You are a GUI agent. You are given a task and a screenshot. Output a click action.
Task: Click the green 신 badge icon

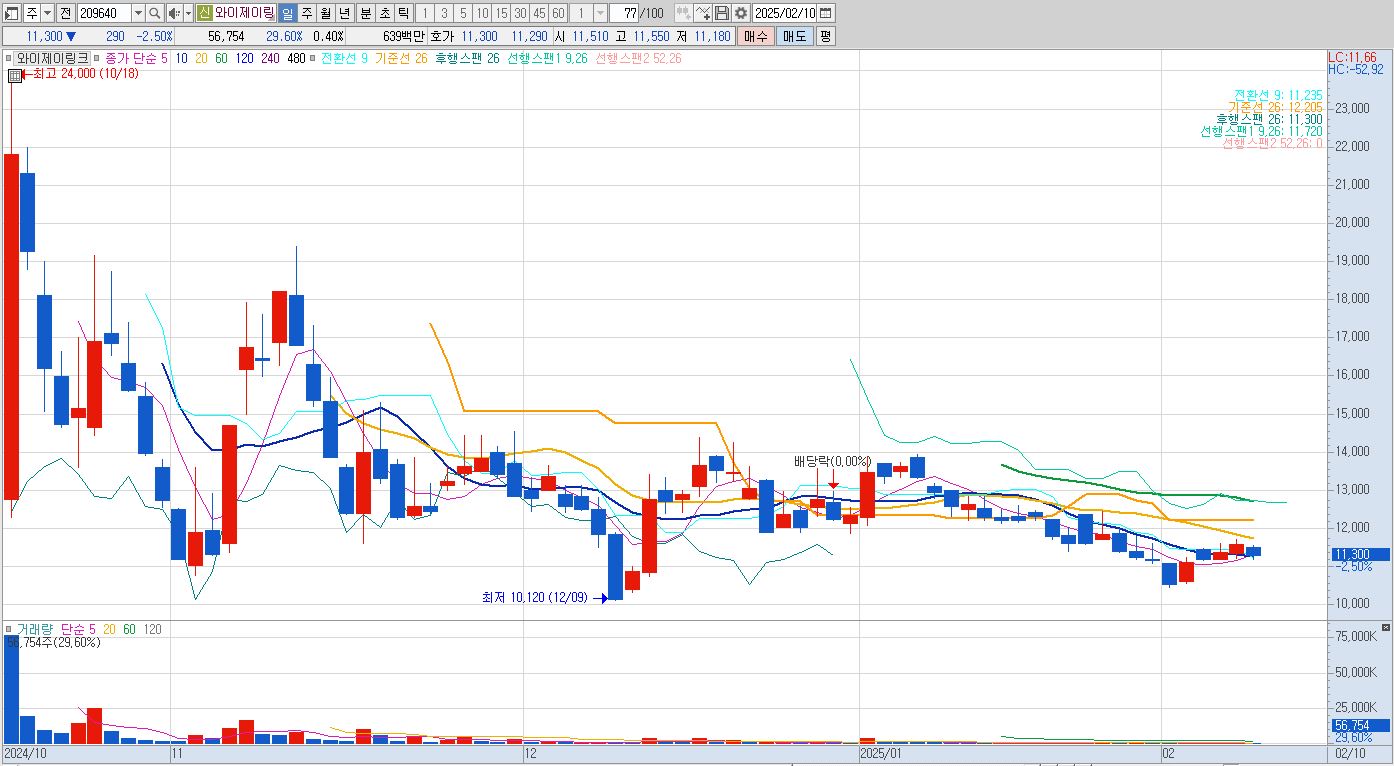[x=204, y=13]
